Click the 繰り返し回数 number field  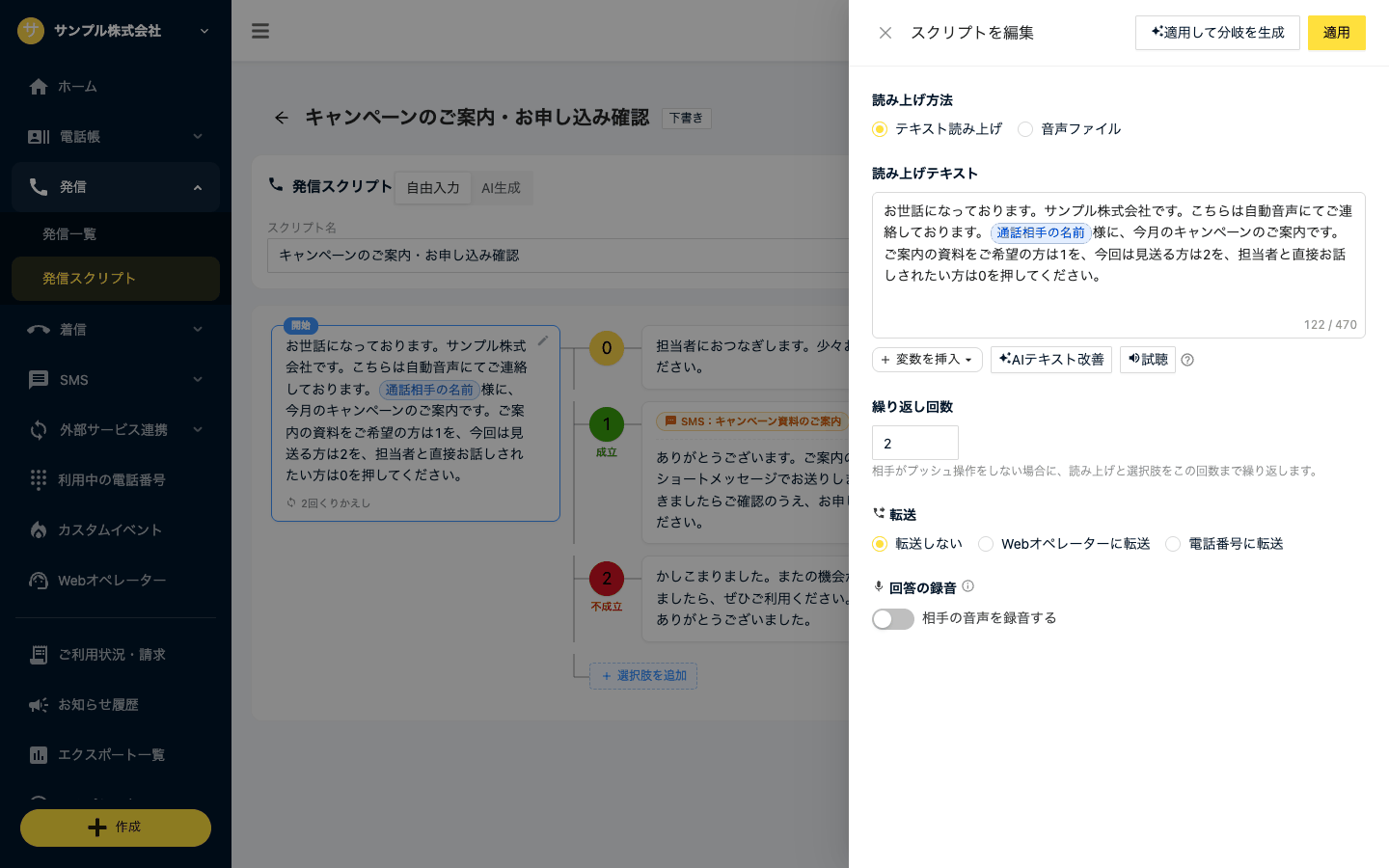click(x=915, y=443)
